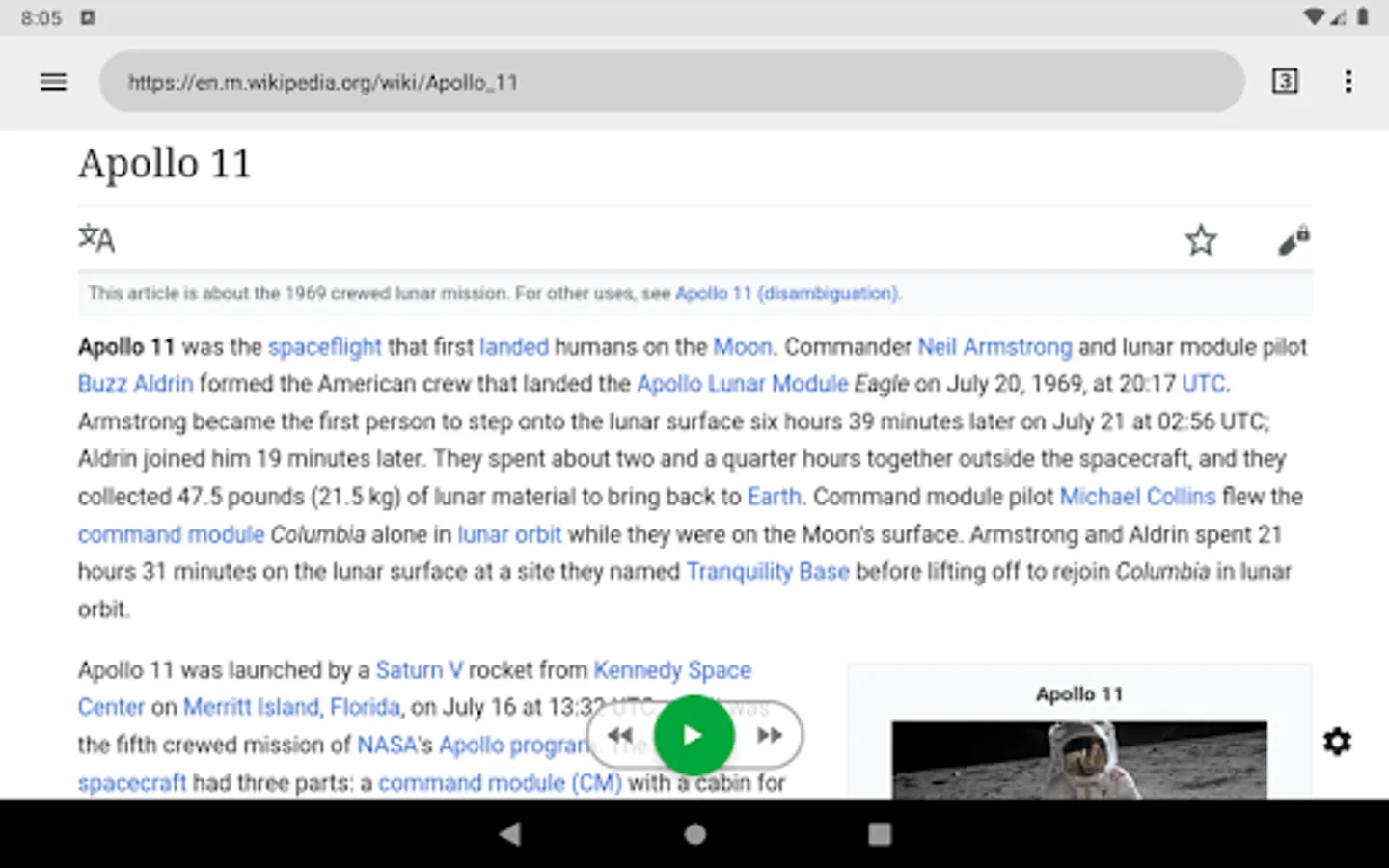The image size is (1389, 868).
Task: Visit the Tranquility Base link
Action: coord(768,572)
